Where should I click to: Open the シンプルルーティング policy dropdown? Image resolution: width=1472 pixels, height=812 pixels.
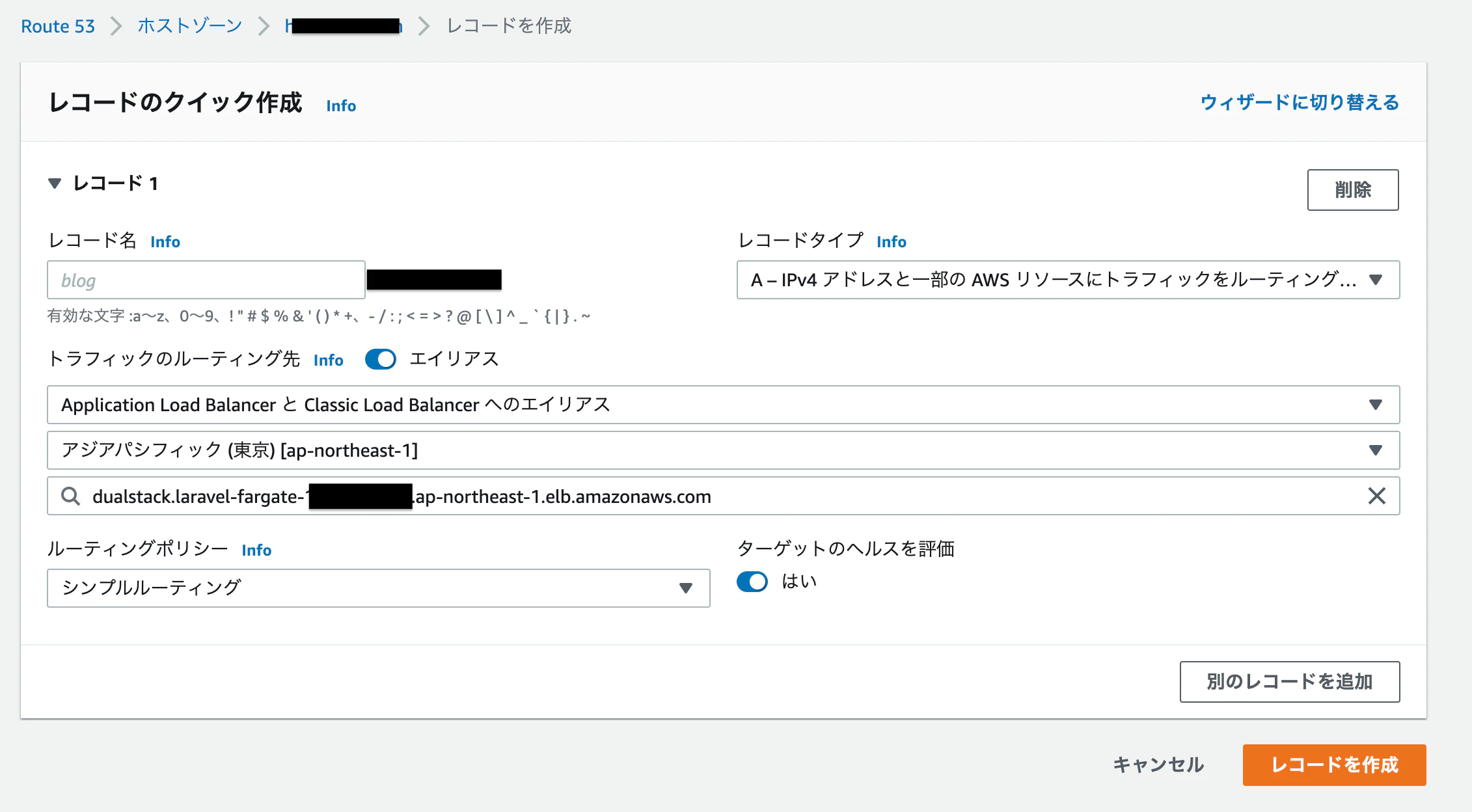378,588
